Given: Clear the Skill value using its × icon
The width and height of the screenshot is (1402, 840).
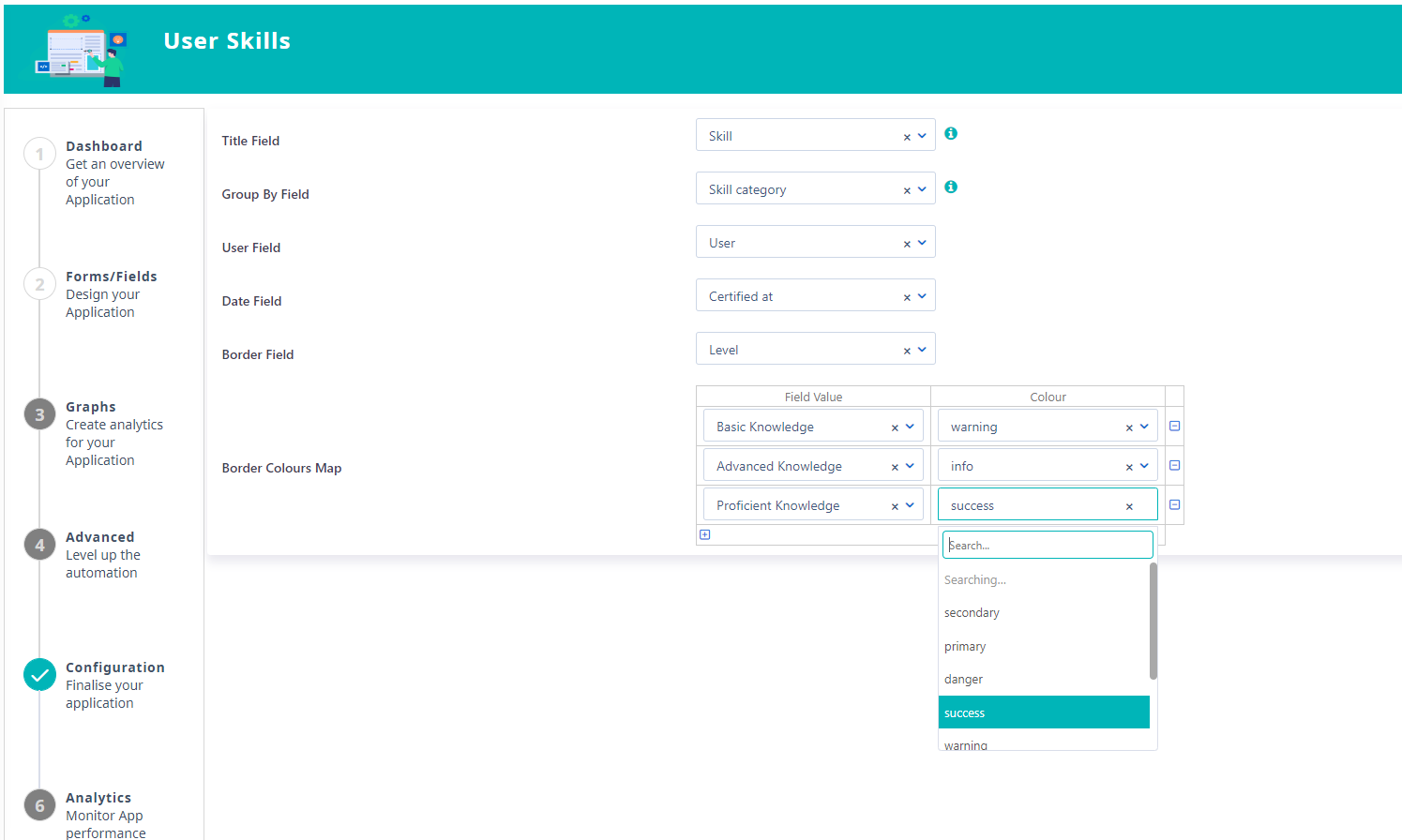Looking at the screenshot, I should (907, 135).
